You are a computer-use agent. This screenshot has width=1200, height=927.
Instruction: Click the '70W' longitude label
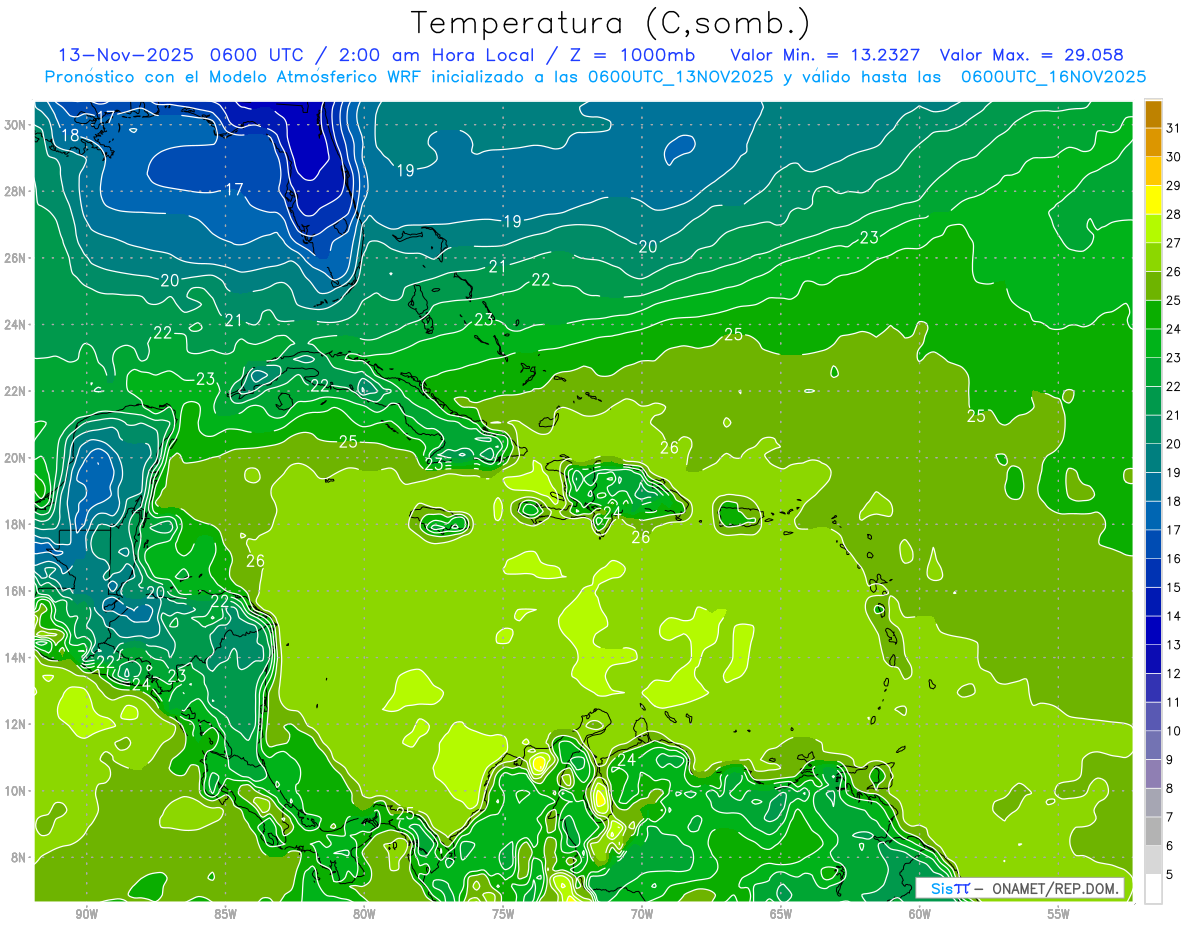coord(642,913)
